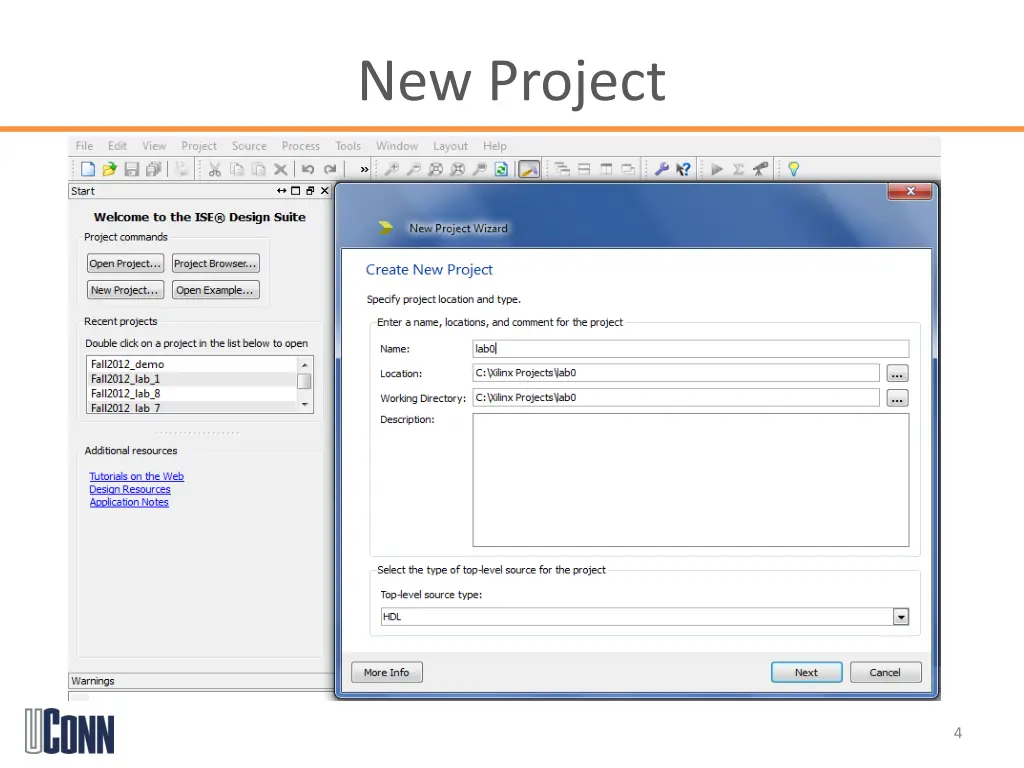Screen dimensions: 1024x768
Task: Click the sigma summary icon
Action: [739, 169]
